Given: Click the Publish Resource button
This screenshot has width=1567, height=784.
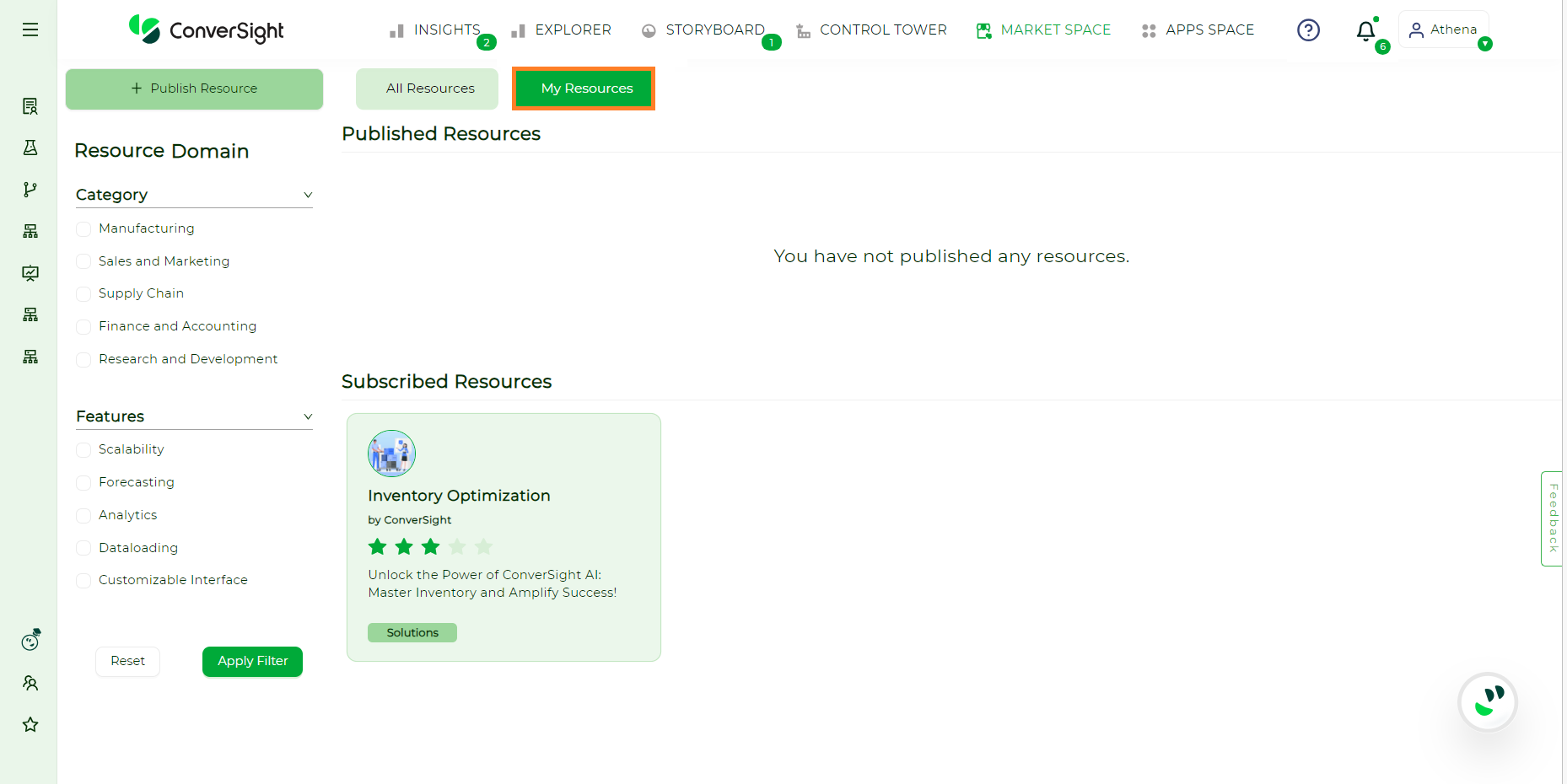Looking at the screenshot, I should 194,89.
